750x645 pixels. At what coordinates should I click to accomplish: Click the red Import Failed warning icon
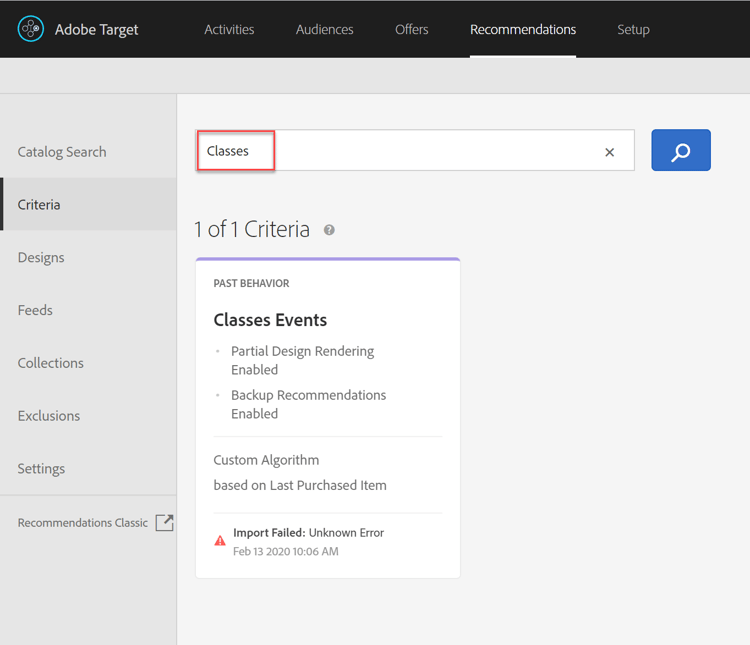(220, 540)
